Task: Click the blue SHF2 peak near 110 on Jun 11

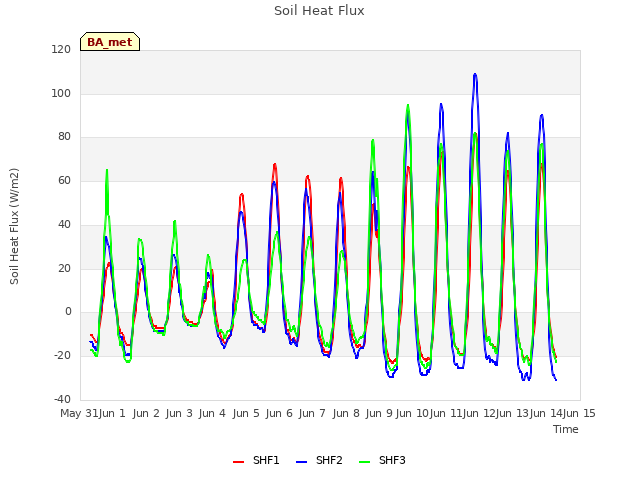Action: point(475,75)
